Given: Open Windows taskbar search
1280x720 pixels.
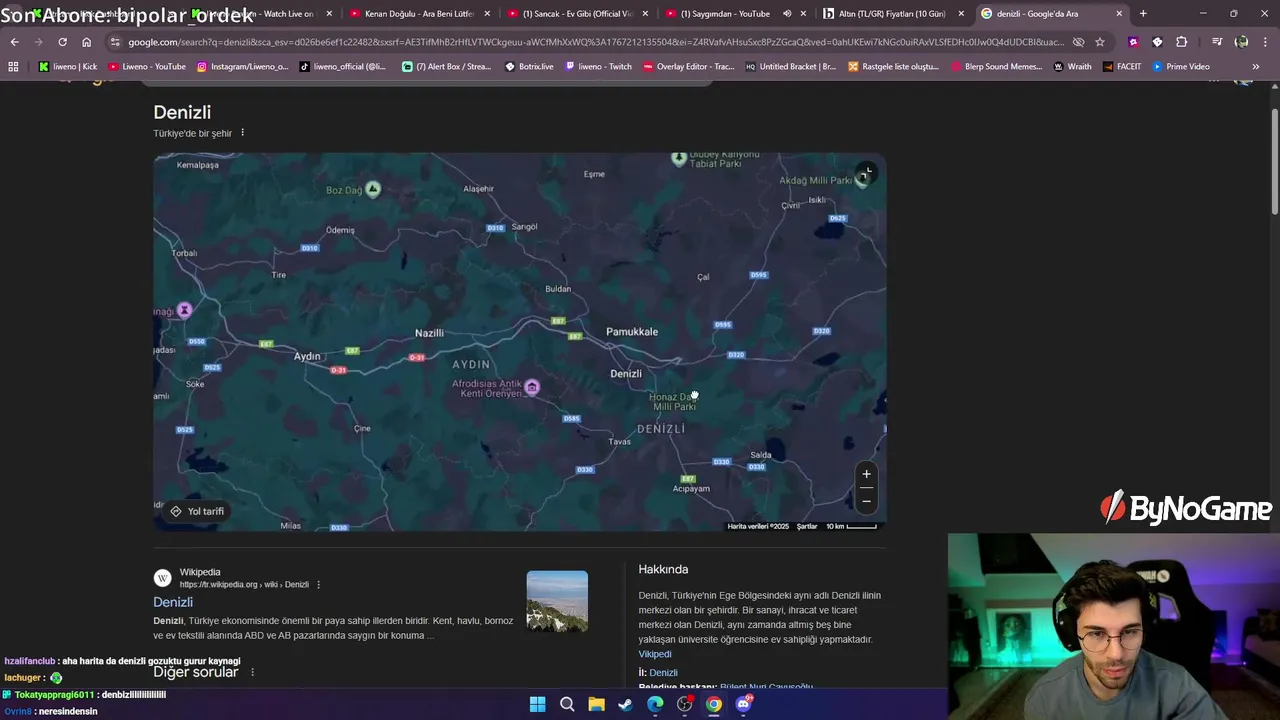Looking at the screenshot, I should [x=567, y=704].
